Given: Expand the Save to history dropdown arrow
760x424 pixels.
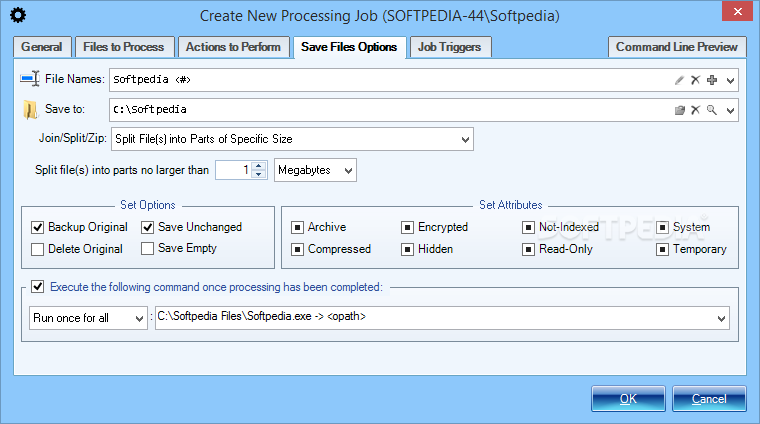Looking at the screenshot, I should click(730, 110).
